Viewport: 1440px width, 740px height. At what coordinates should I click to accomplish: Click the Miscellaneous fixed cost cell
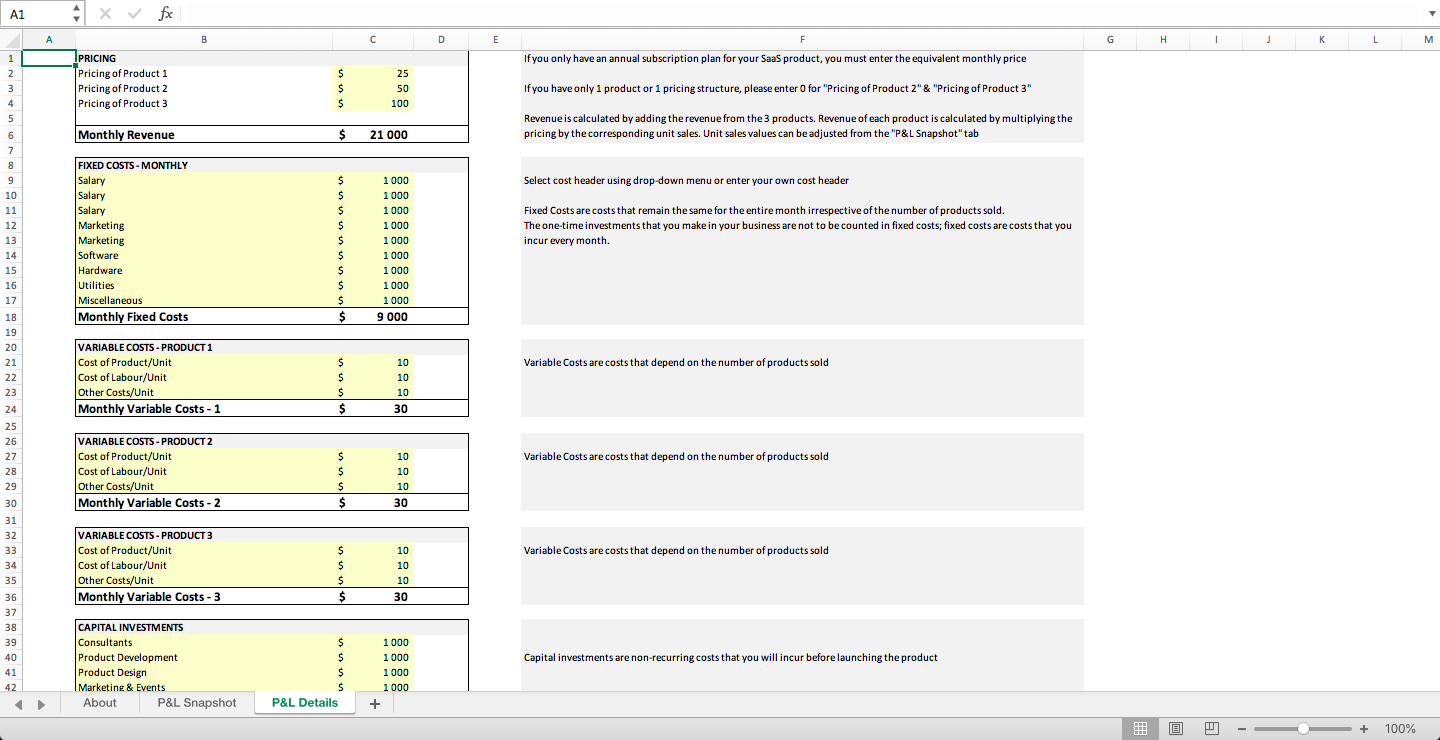pos(203,300)
